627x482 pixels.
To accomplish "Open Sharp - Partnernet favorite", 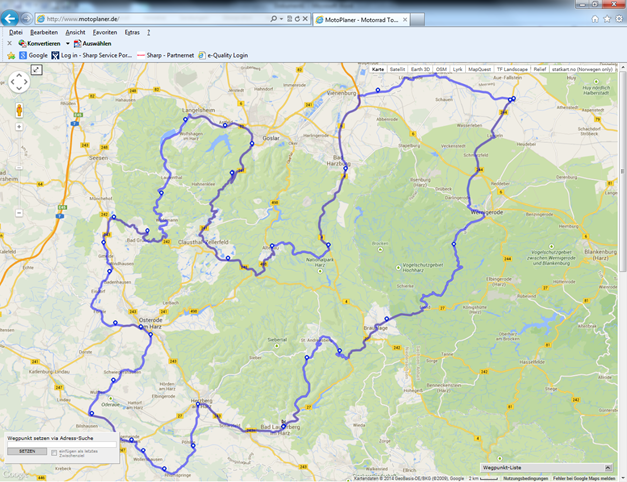I will (166, 55).
